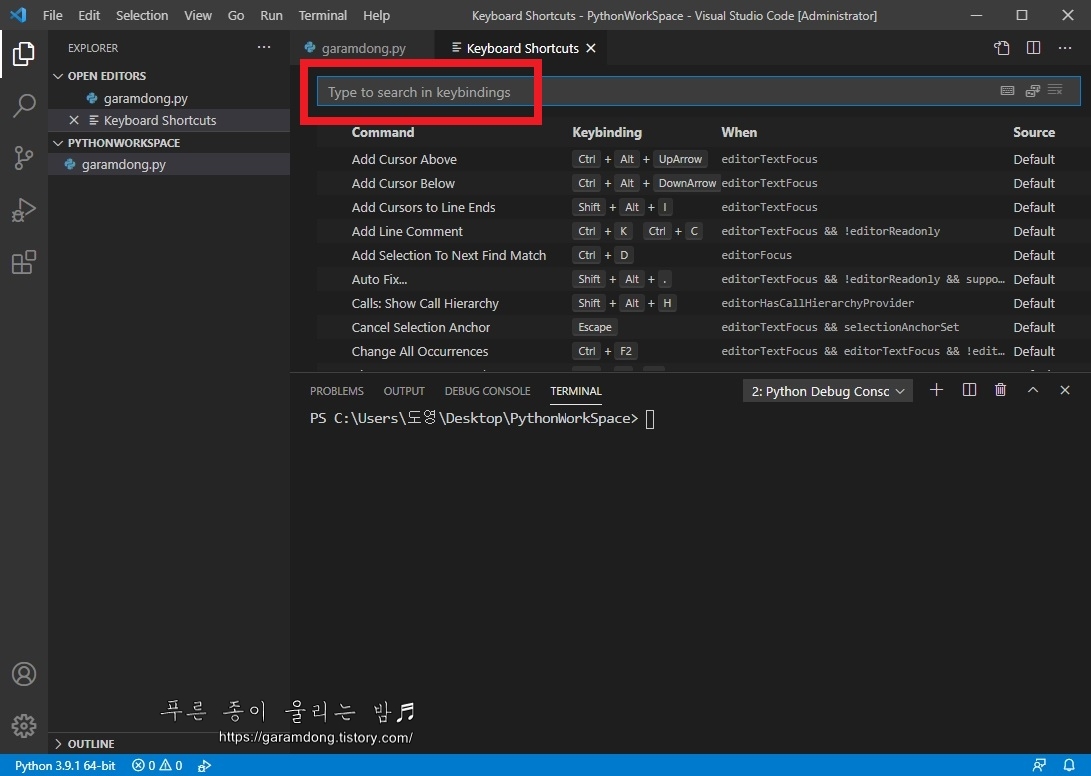Open the Run and Debug view
The image size is (1091, 776).
click(x=24, y=210)
